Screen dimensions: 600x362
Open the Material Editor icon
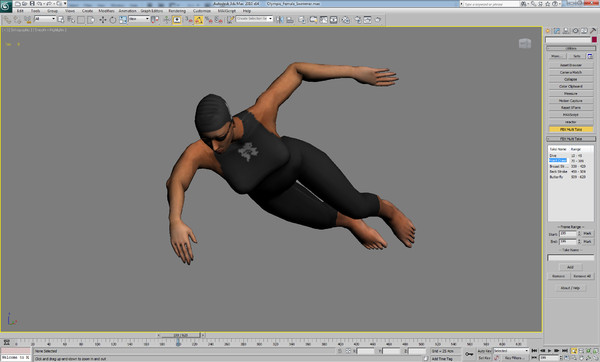[x=346, y=20]
